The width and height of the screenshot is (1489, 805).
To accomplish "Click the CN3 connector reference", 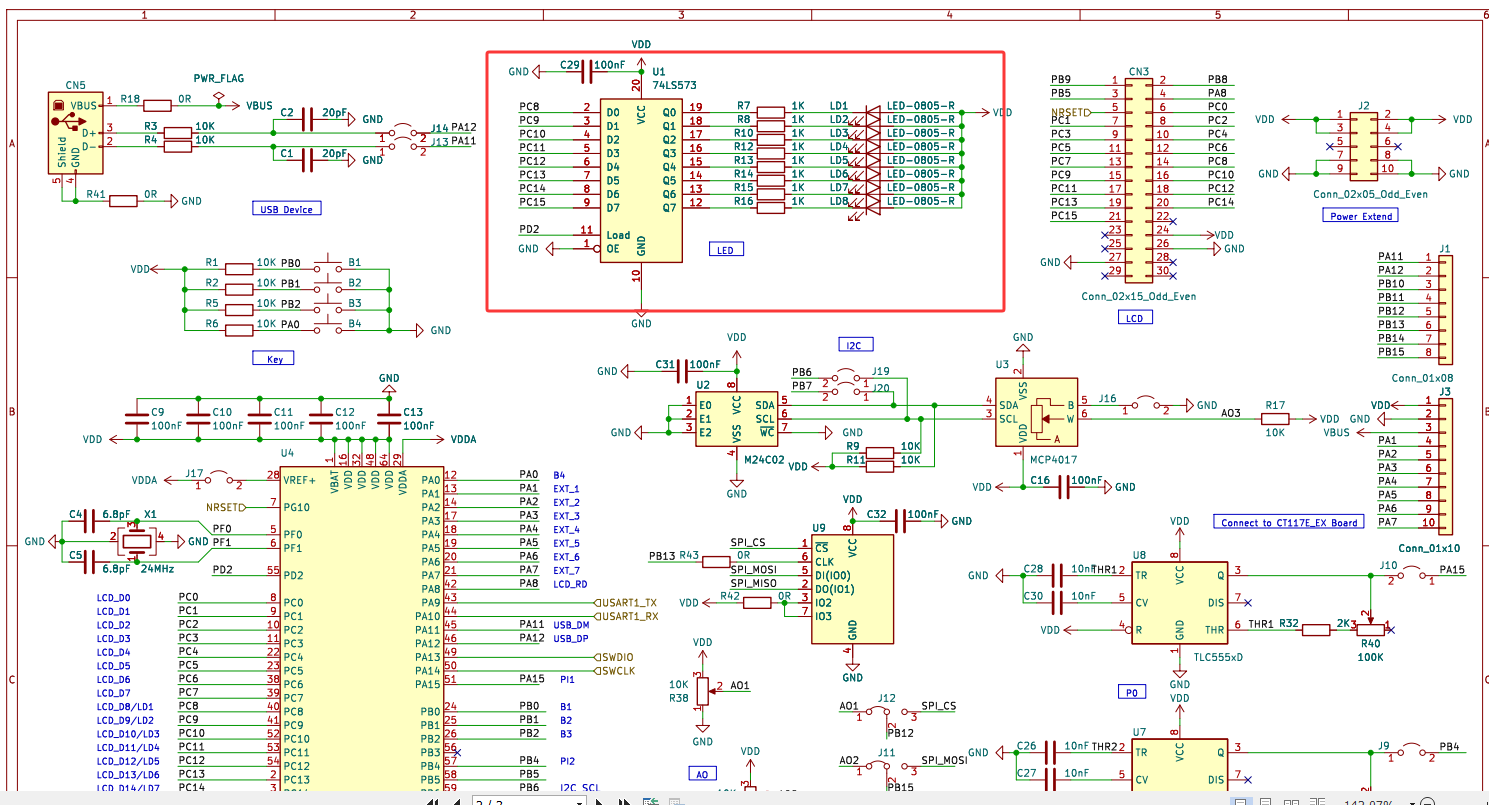I will pos(1138,72).
